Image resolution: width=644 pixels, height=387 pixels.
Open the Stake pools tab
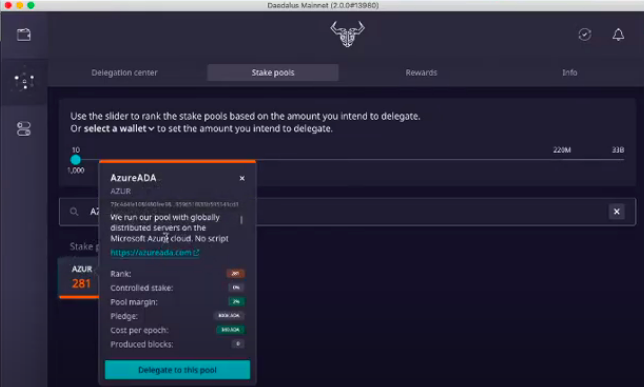[x=273, y=73]
